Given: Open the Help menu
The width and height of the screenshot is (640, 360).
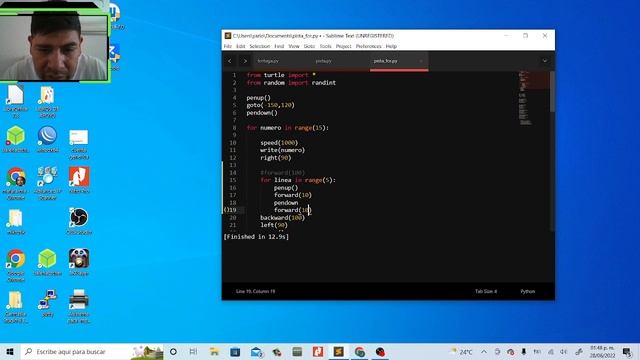Looking at the screenshot, I should (x=391, y=47).
